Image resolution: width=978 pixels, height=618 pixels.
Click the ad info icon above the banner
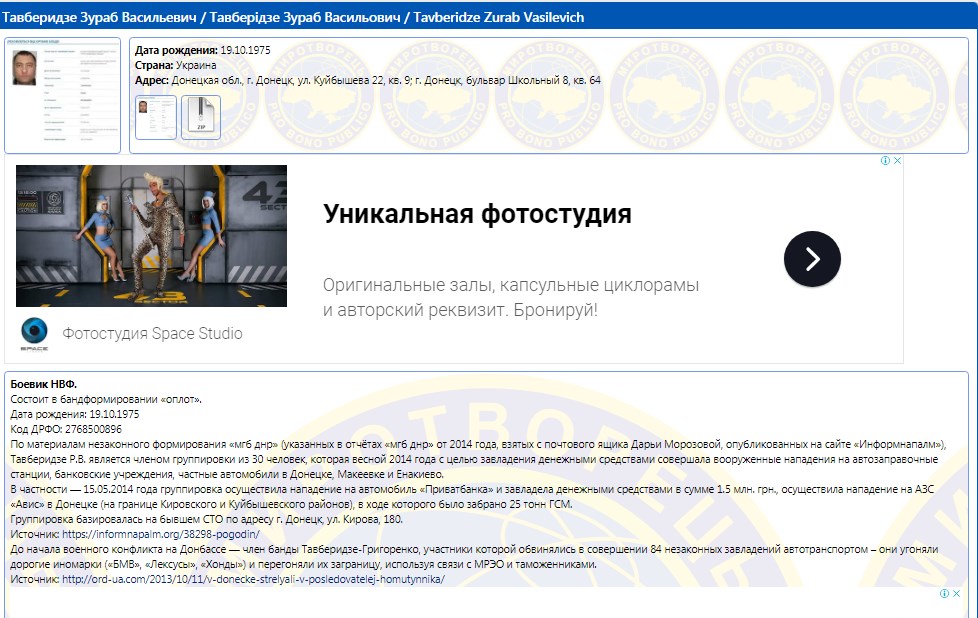[885, 161]
